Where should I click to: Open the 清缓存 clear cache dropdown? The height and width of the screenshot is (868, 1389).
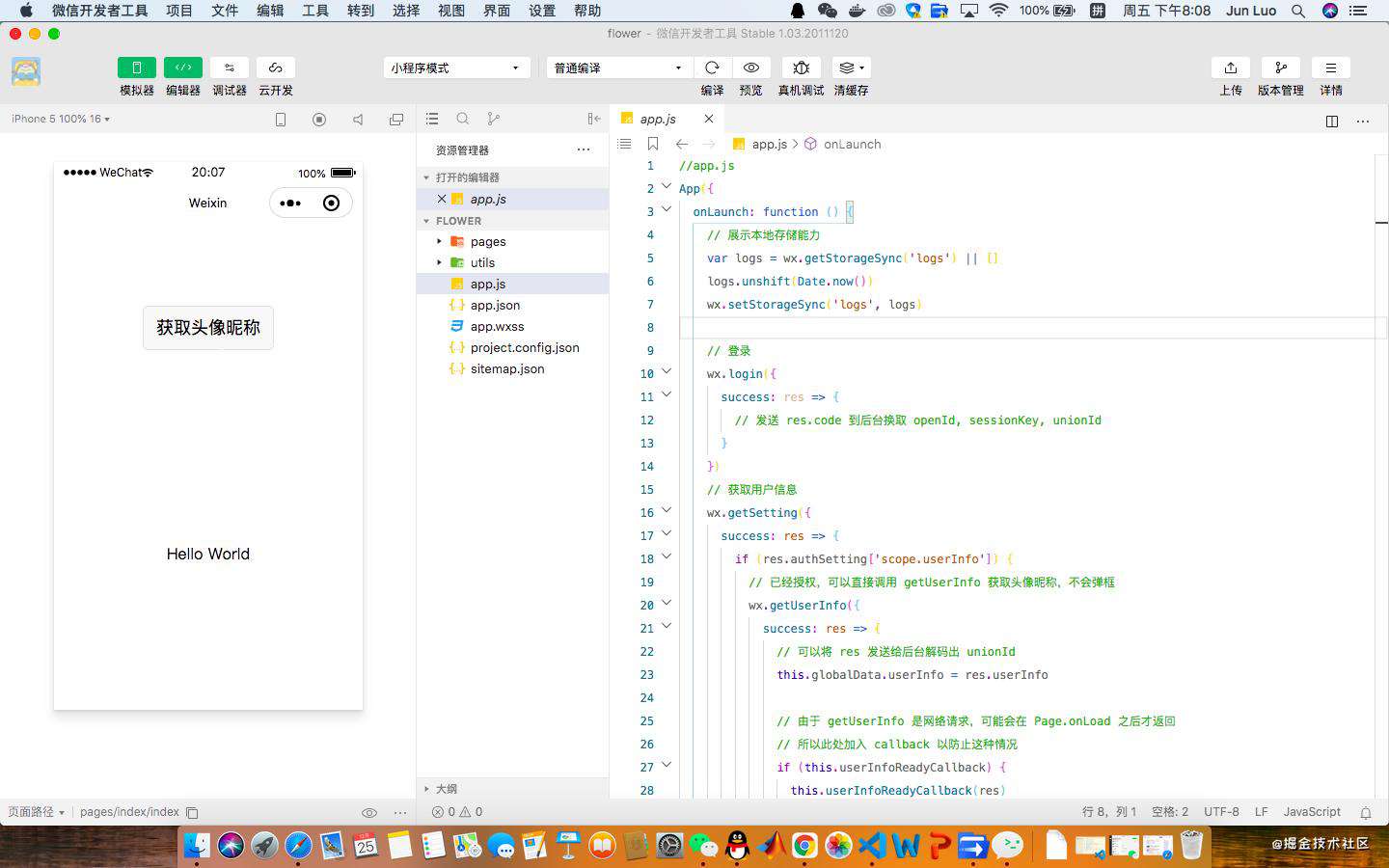(x=851, y=68)
